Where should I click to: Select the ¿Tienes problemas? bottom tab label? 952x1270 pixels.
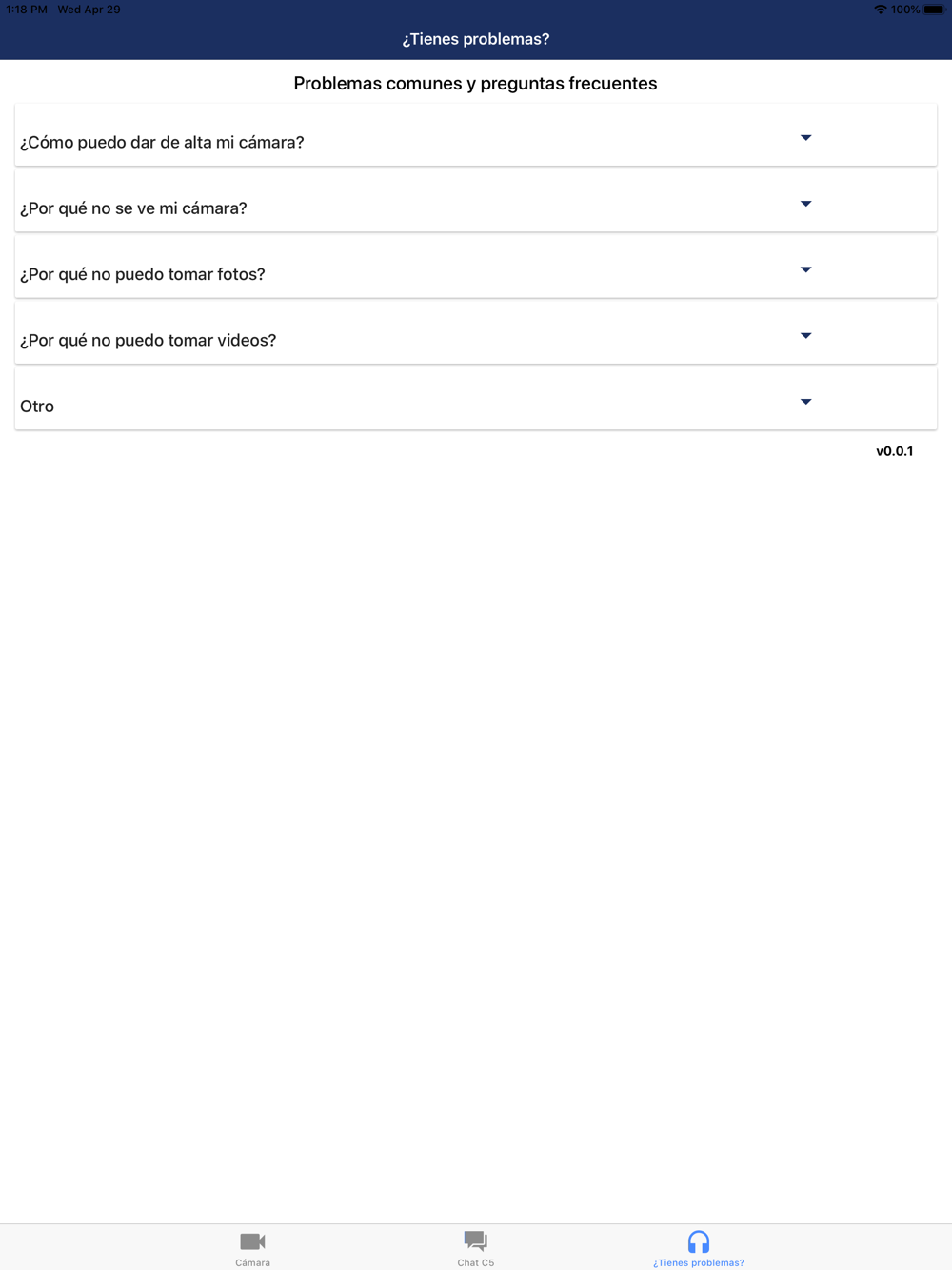coord(699,1262)
